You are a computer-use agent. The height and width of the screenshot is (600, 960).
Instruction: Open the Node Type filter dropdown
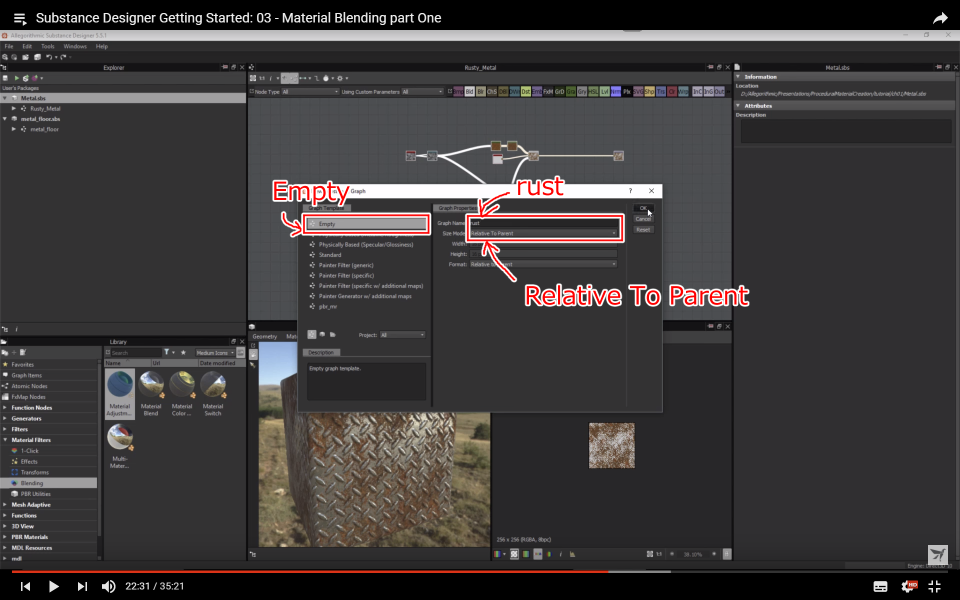point(310,92)
